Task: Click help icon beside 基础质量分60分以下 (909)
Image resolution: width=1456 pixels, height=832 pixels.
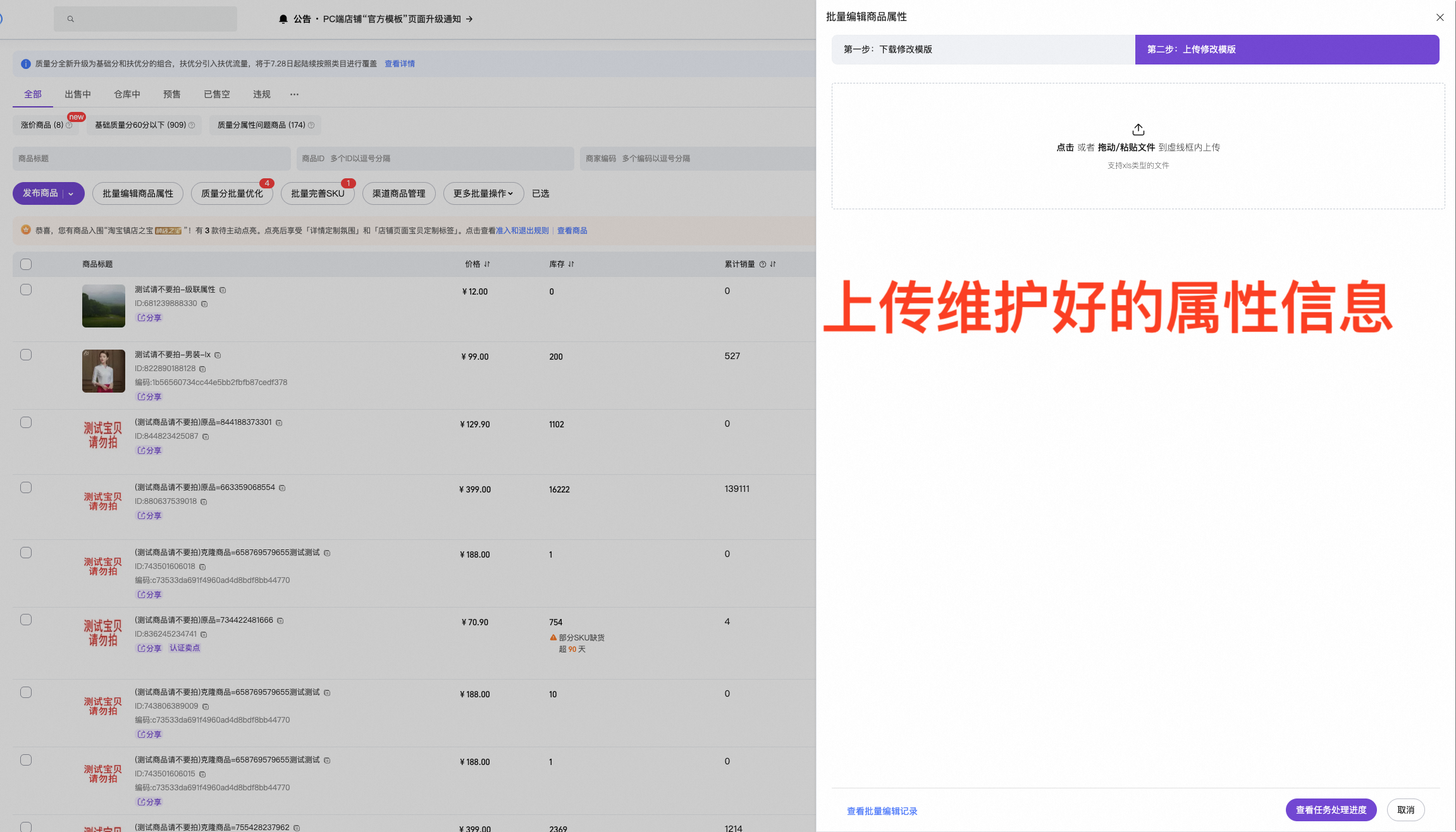Action: click(x=192, y=125)
